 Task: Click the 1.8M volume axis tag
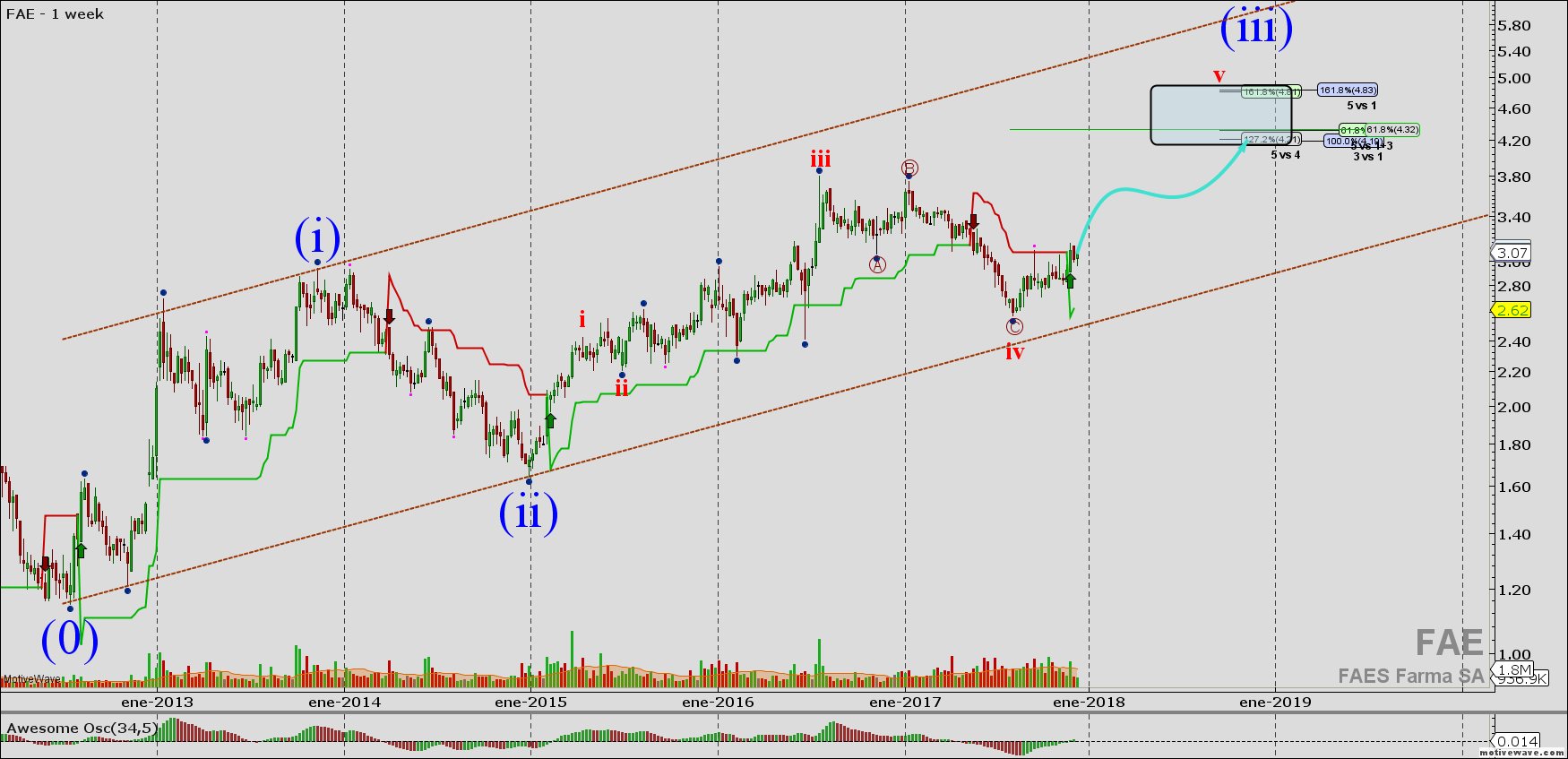[1513, 669]
